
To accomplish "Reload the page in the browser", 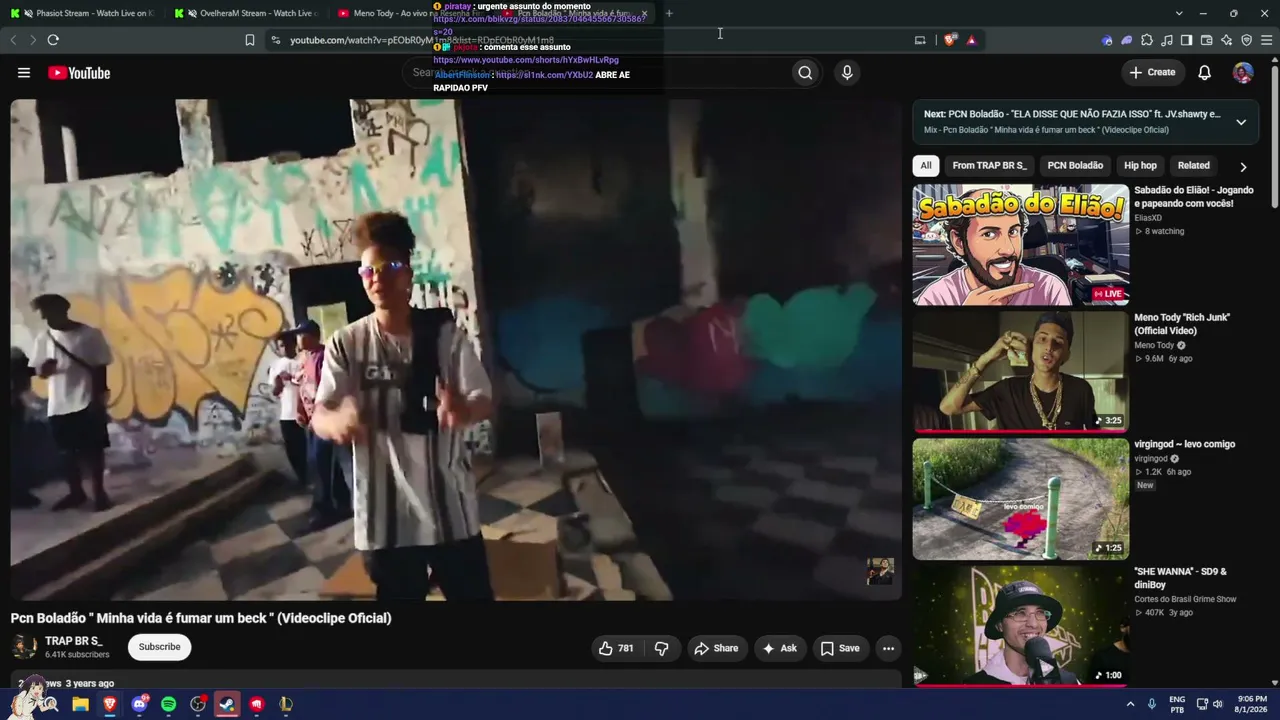I will tap(53, 40).
